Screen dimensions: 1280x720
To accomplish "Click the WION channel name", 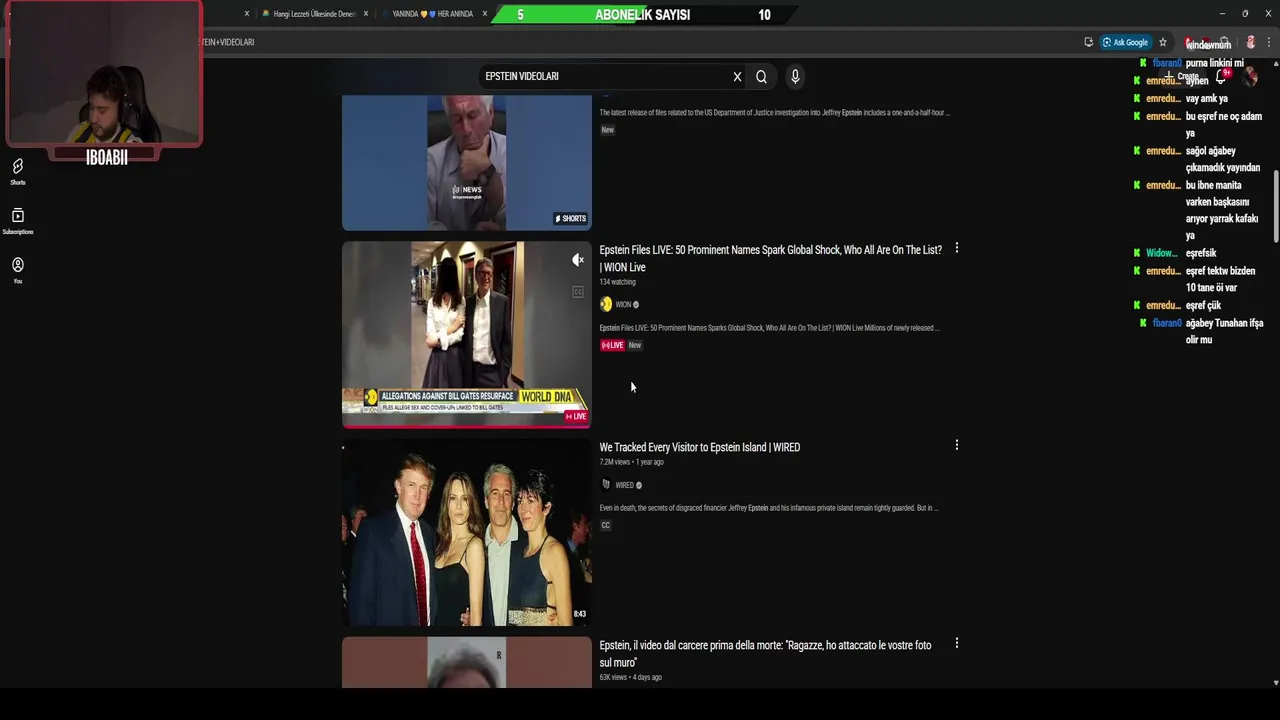I will 623,305.
